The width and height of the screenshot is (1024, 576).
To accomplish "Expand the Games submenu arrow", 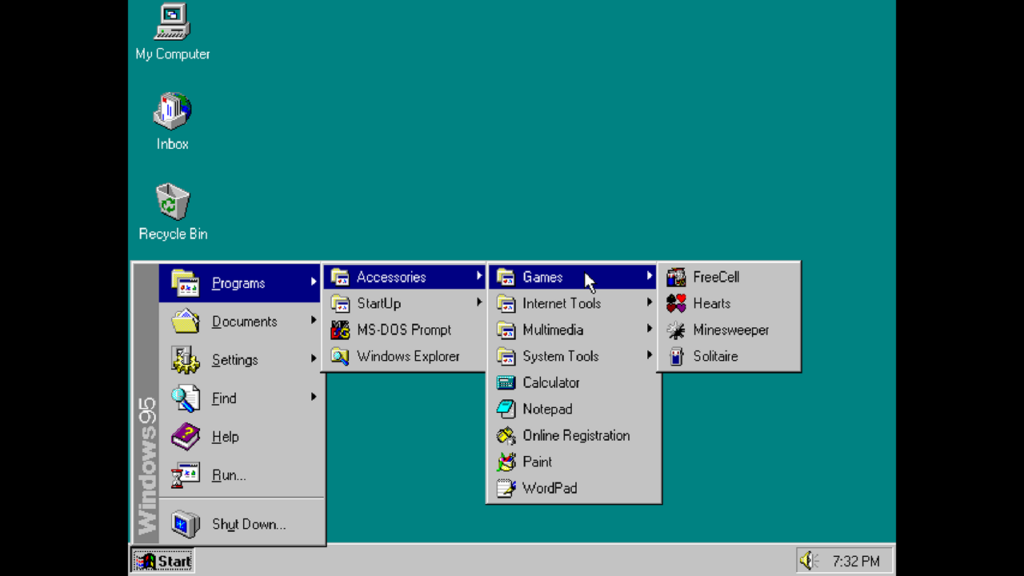I will 649,276.
